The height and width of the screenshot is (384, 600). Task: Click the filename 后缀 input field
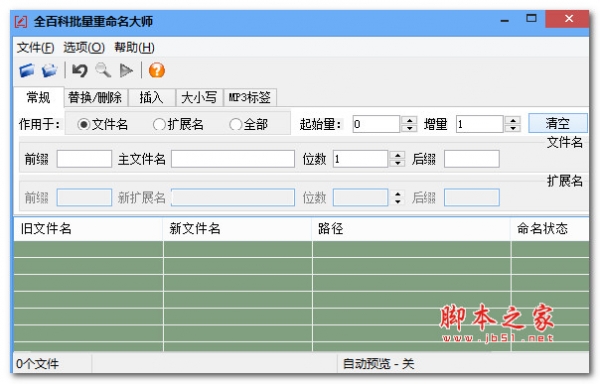(471, 159)
